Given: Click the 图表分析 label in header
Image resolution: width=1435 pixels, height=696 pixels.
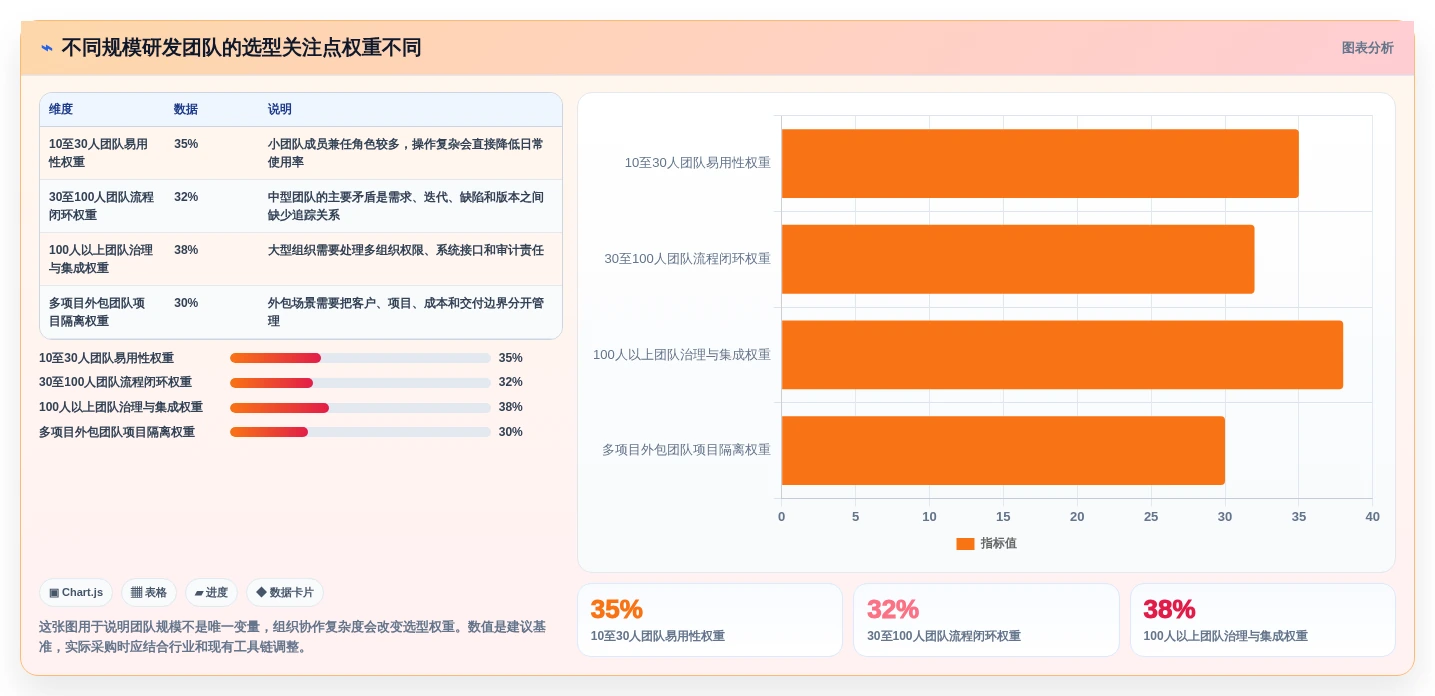Looking at the screenshot, I should point(1367,48).
